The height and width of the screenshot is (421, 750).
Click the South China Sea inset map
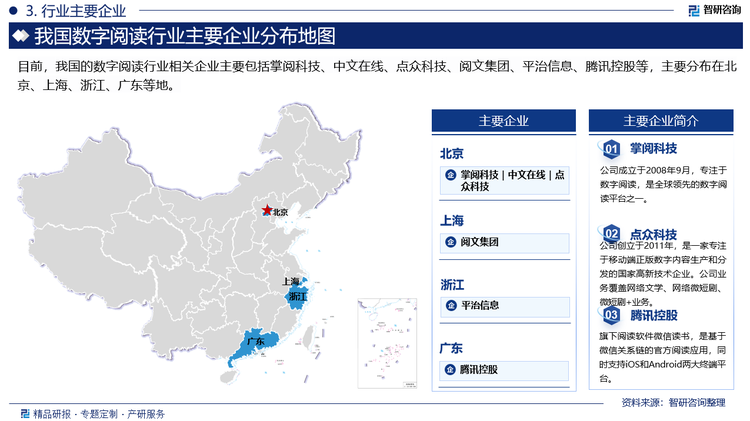pos(387,343)
